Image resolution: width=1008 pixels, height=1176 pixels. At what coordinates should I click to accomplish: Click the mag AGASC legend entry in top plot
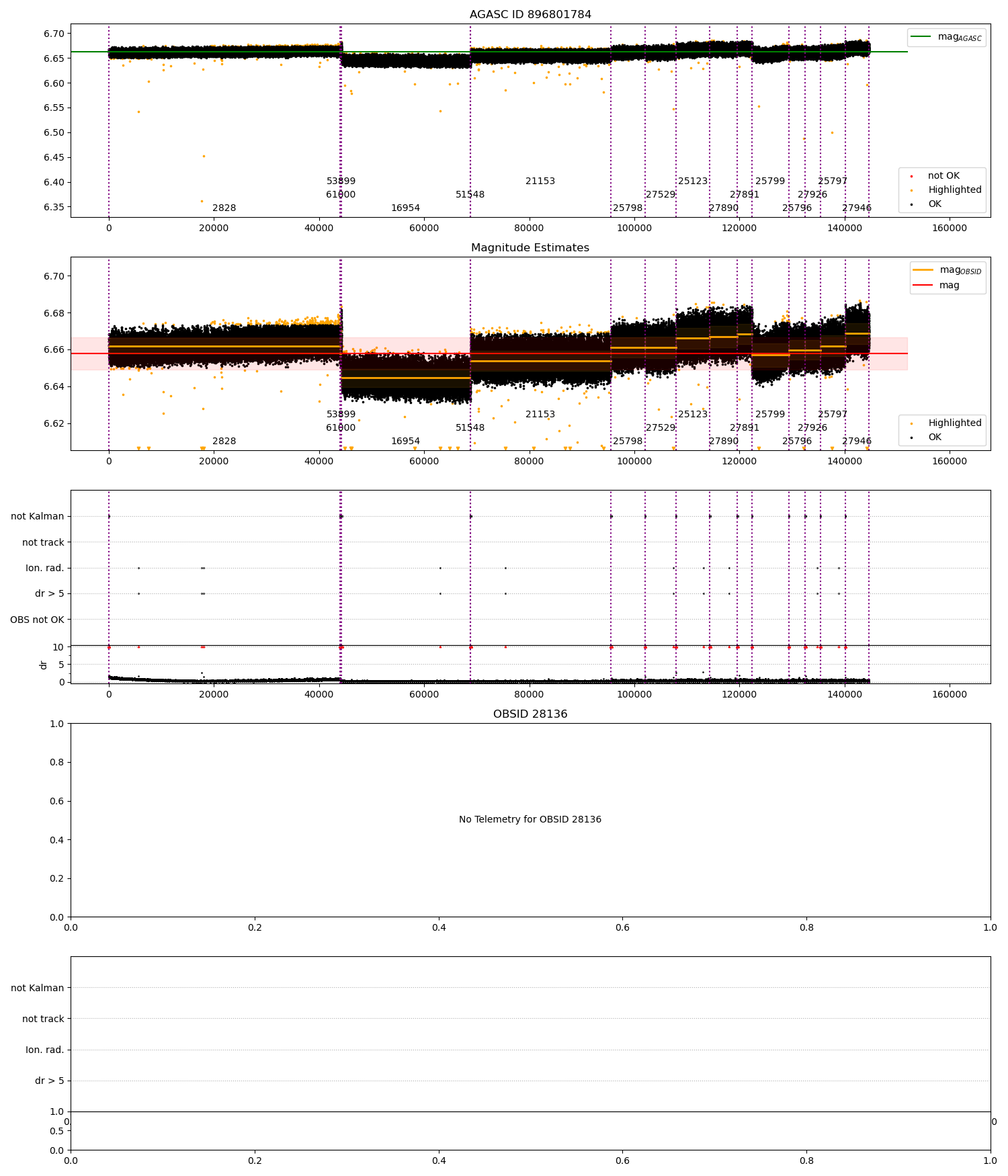(946, 37)
